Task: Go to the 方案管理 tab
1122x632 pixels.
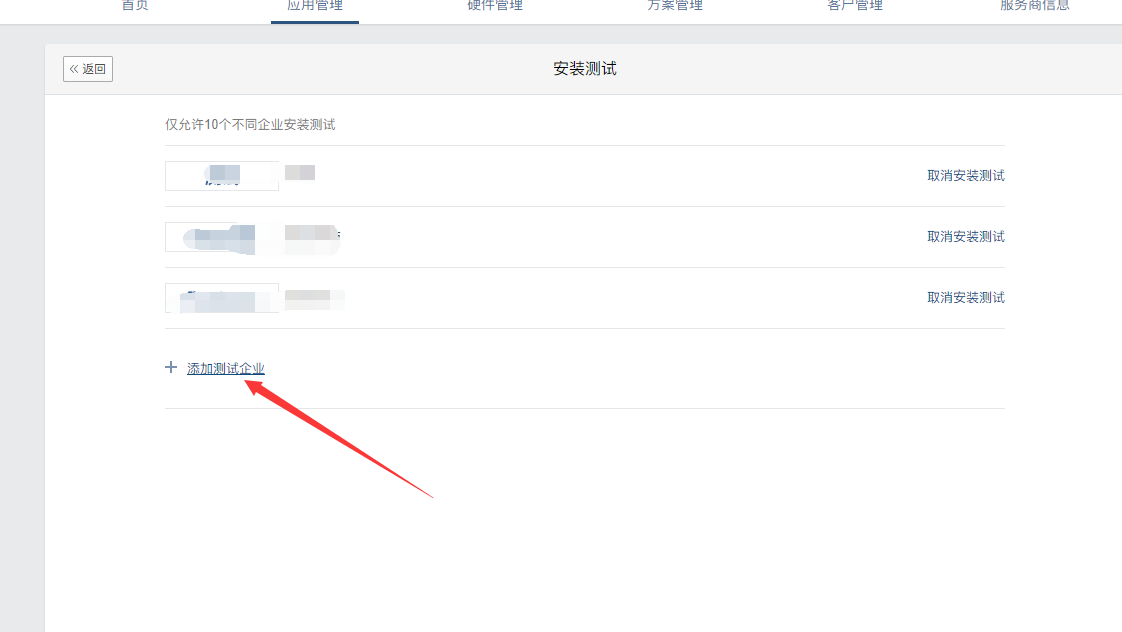Action: (x=675, y=6)
